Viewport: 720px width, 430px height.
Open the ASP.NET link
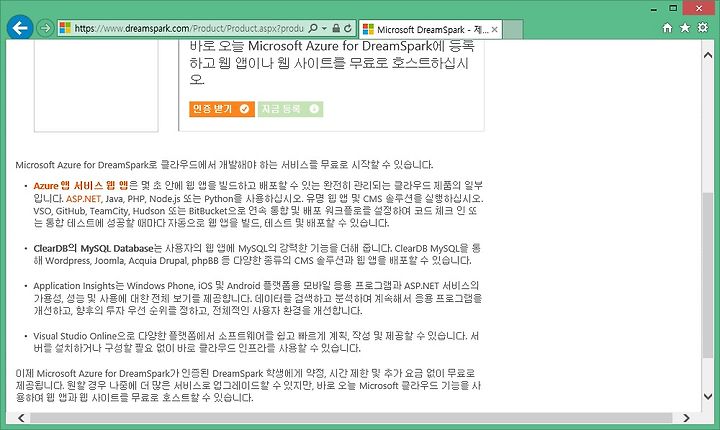83,198
